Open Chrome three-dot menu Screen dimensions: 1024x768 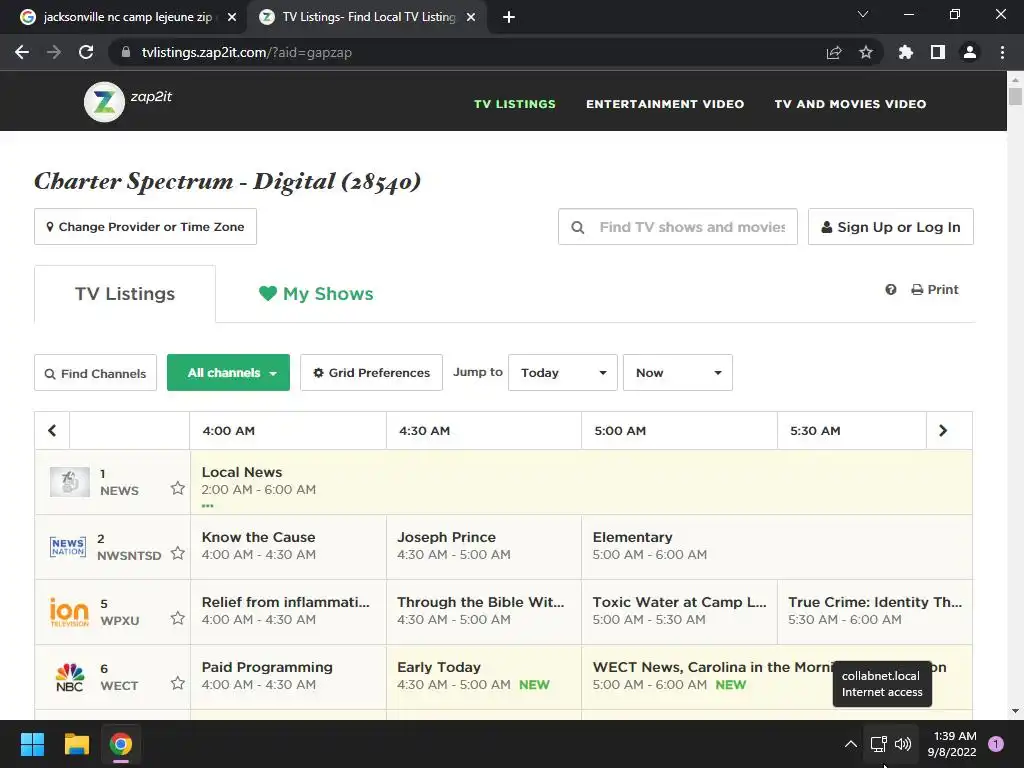[x=1002, y=52]
